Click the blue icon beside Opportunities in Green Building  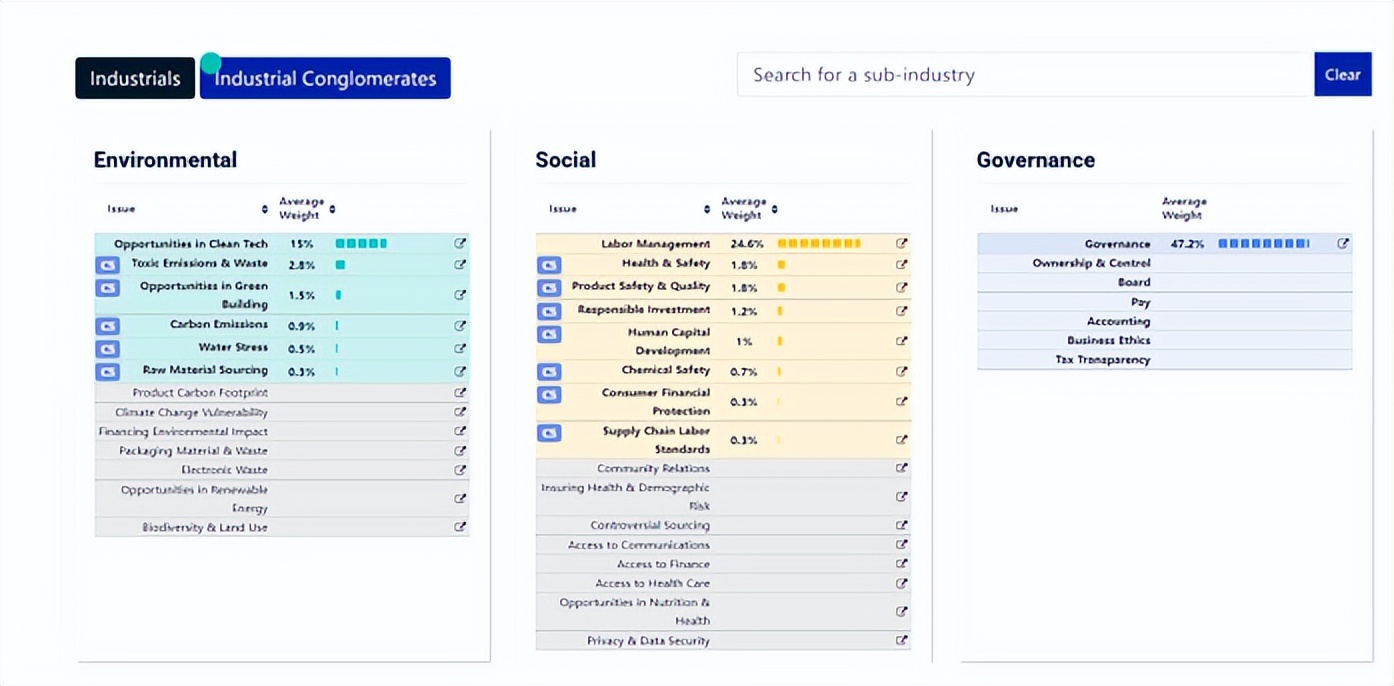(x=107, y=288)
